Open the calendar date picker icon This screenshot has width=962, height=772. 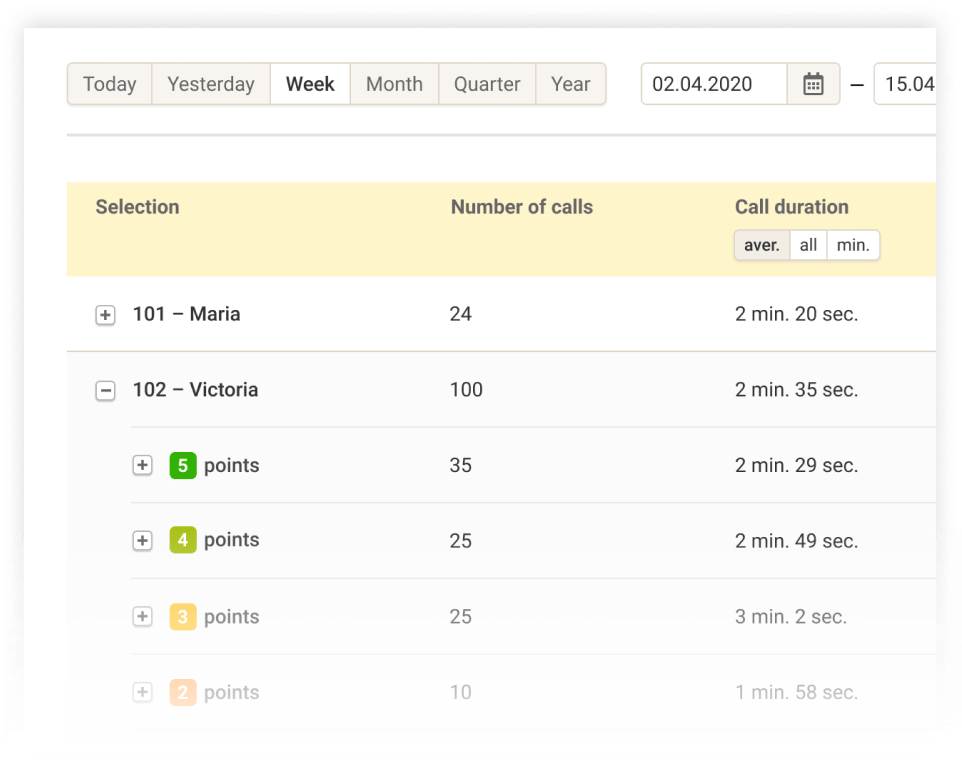(814, 85)
